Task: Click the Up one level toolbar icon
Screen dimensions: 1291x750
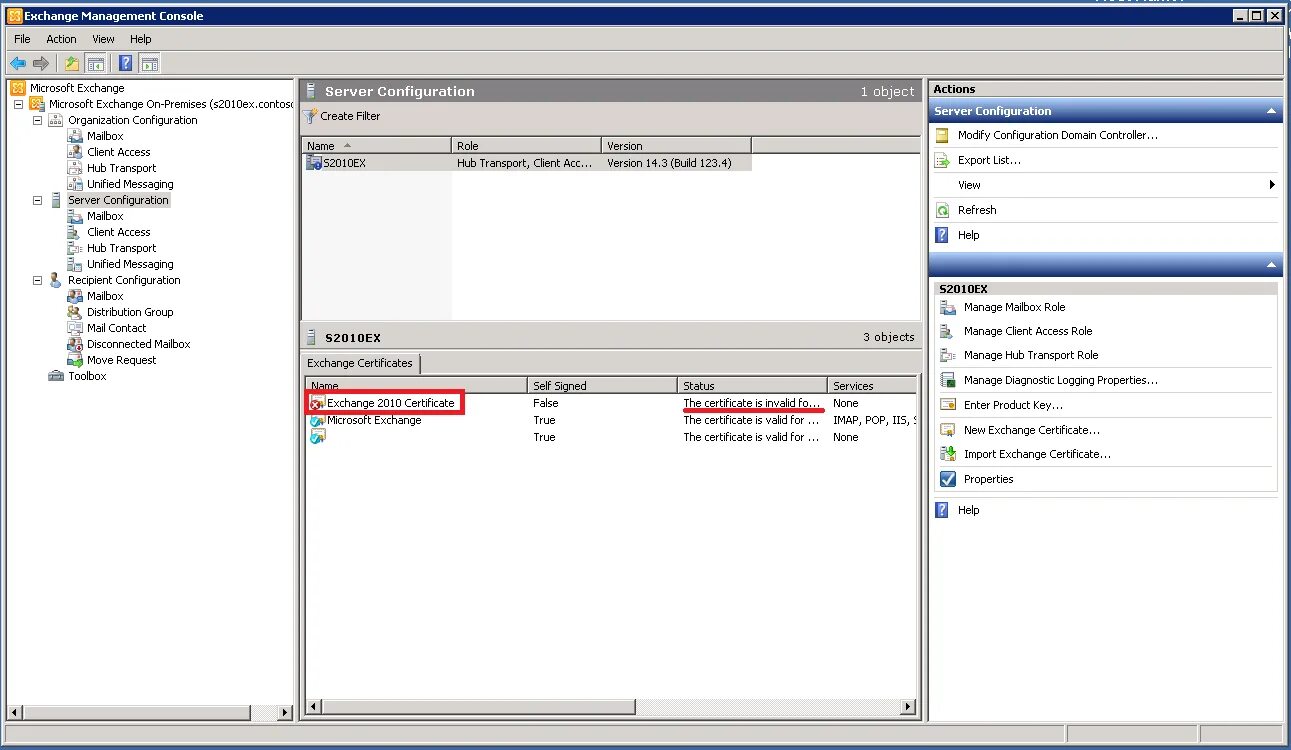Action: pyautogui.click(x=72, y=64)
